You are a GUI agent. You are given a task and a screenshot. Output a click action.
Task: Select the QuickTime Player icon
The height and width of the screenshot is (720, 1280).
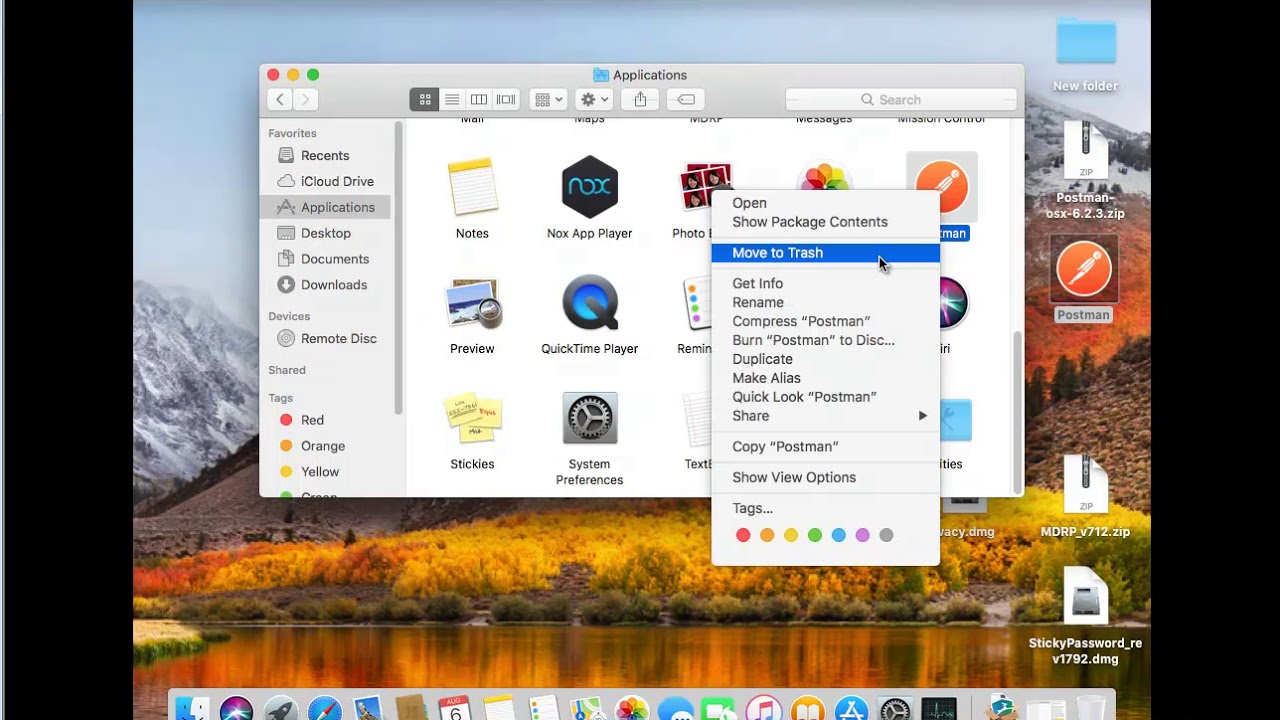589,303
